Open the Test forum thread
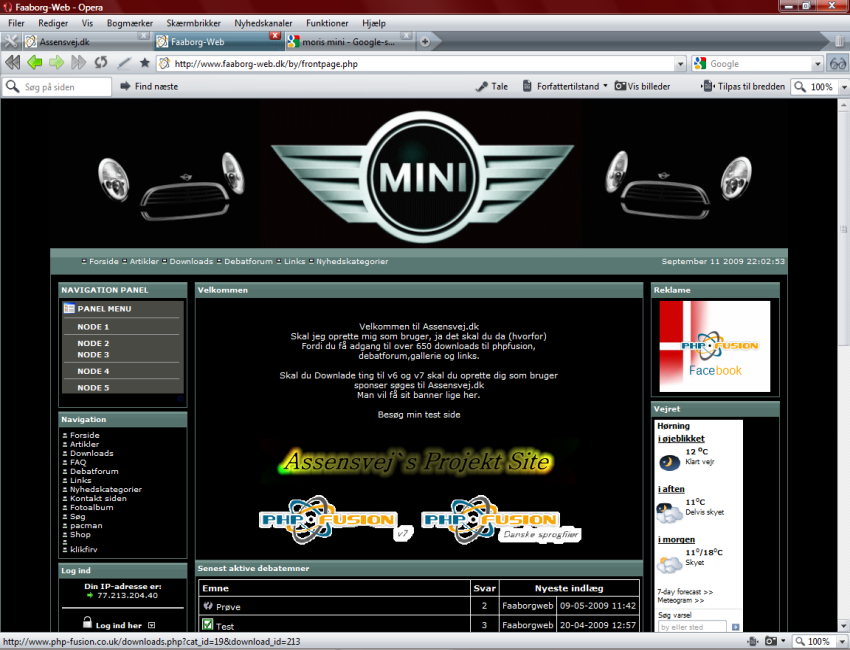This screenshot has height=650, width=850. (225, 626)
